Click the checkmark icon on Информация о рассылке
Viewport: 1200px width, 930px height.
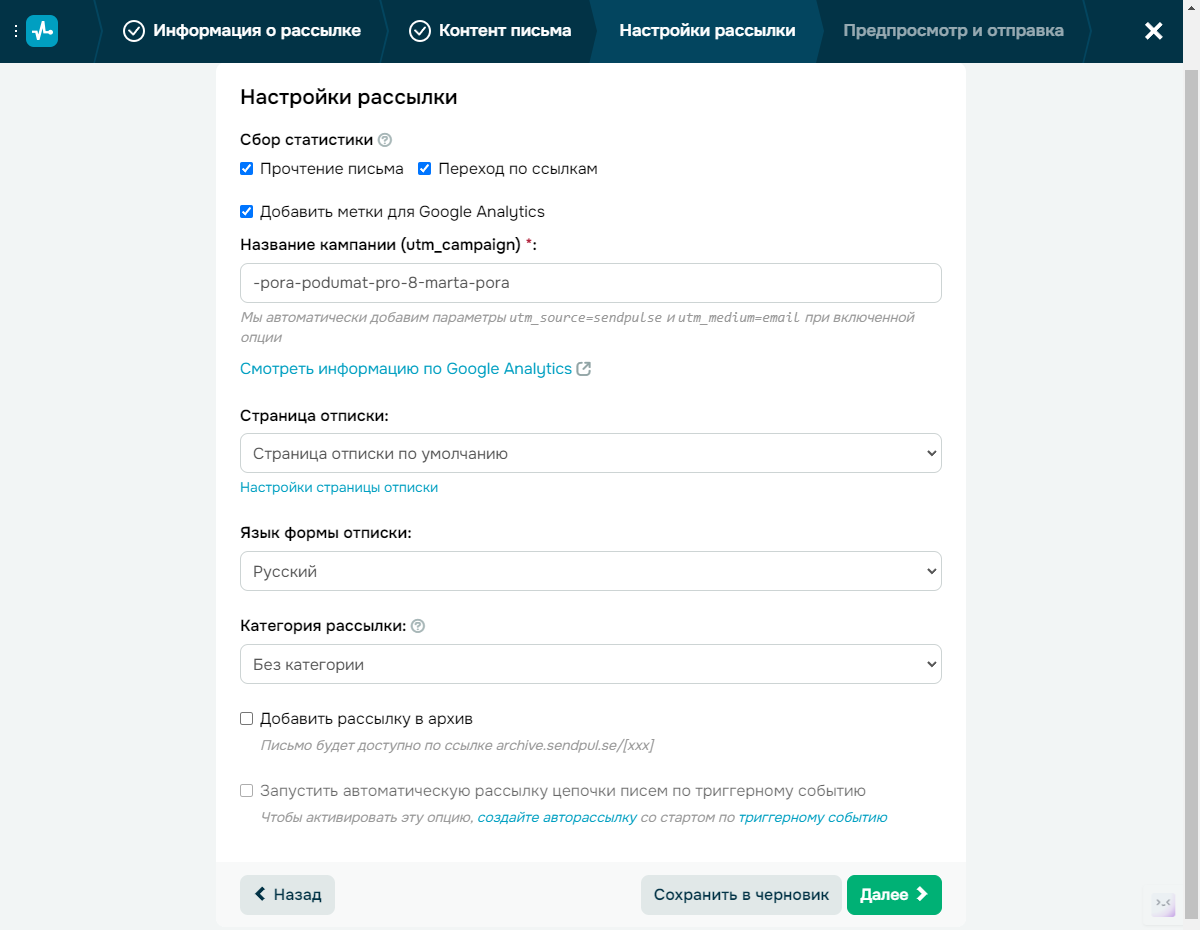click(x=134, y=31)
